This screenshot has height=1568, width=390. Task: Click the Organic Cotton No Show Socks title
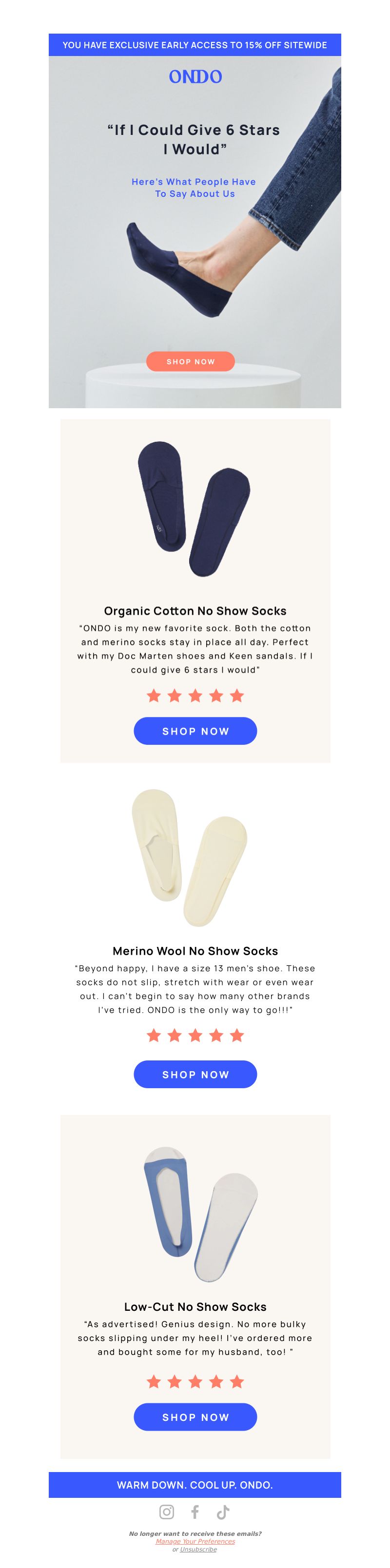[x=195, y=610]
